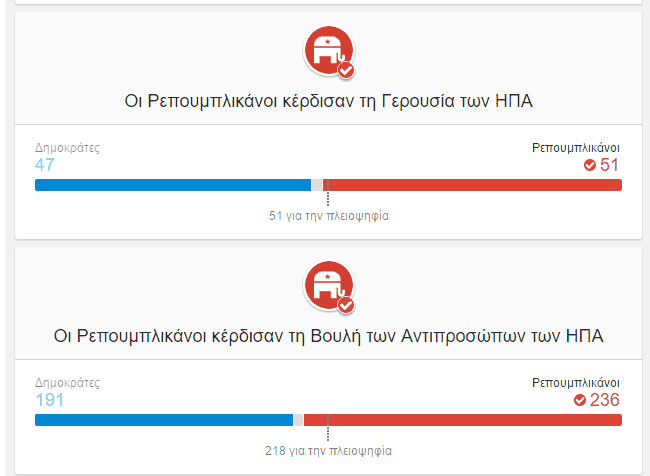
Task: Open headline about Republicans winning Γερουσία των ΗΠΑ
Action: tap(328, 101)
